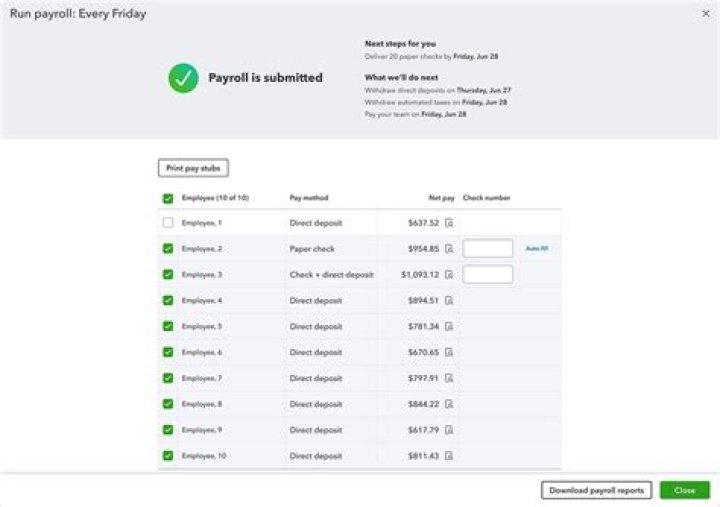Viewport: 720px width, 507px height.
Task: Open pay stub icon for Employee 1
Action: pos(449,223)
